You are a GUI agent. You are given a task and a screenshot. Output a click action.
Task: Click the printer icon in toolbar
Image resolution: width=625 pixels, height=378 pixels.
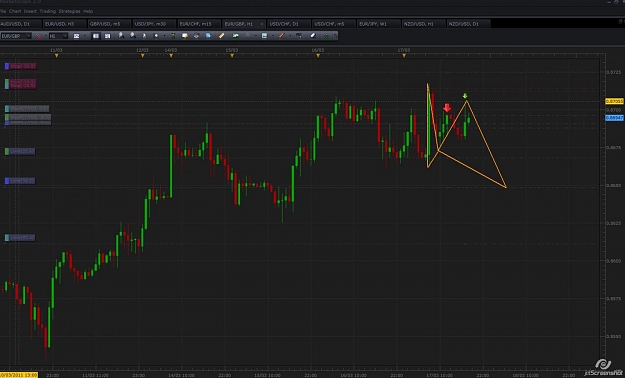click(197, 36)
